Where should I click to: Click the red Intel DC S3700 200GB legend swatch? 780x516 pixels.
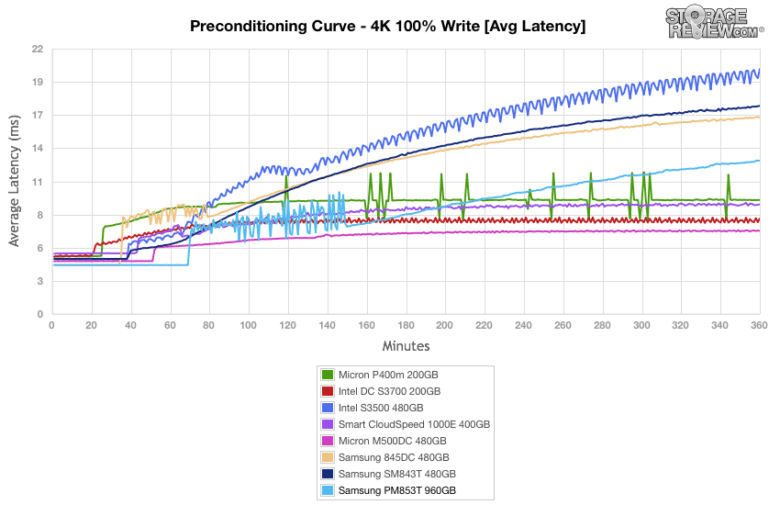327,391
